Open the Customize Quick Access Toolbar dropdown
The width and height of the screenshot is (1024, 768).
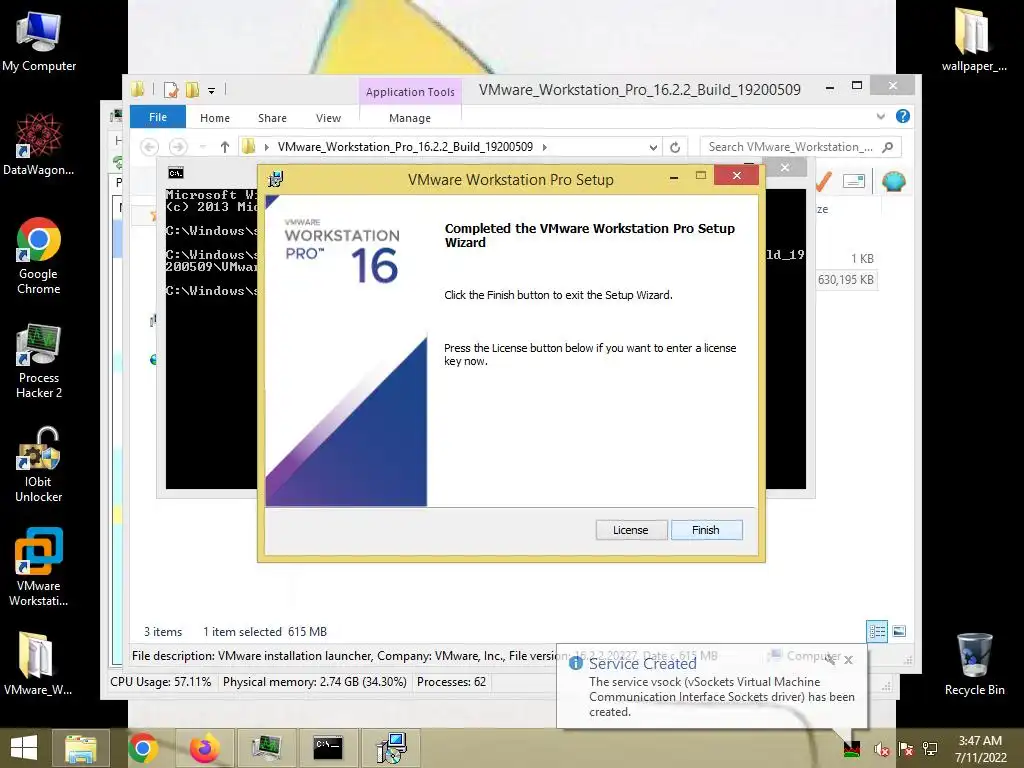pyautogui.click(x=212, y=91)
